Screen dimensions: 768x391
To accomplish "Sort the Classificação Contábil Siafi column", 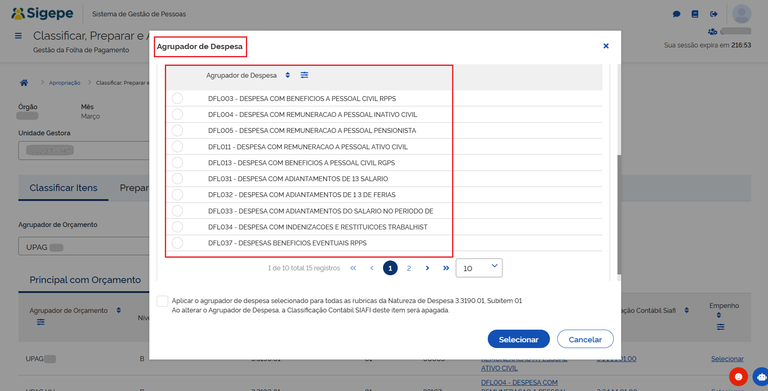I will click(686, 310).
